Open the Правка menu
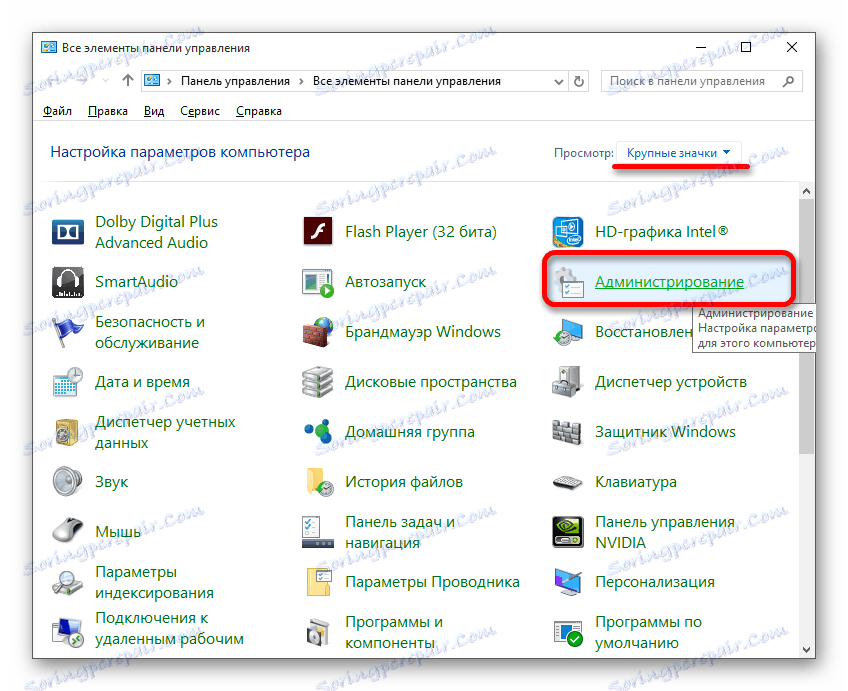The height and width of the screenshot is (691, 848). [108, 111]
